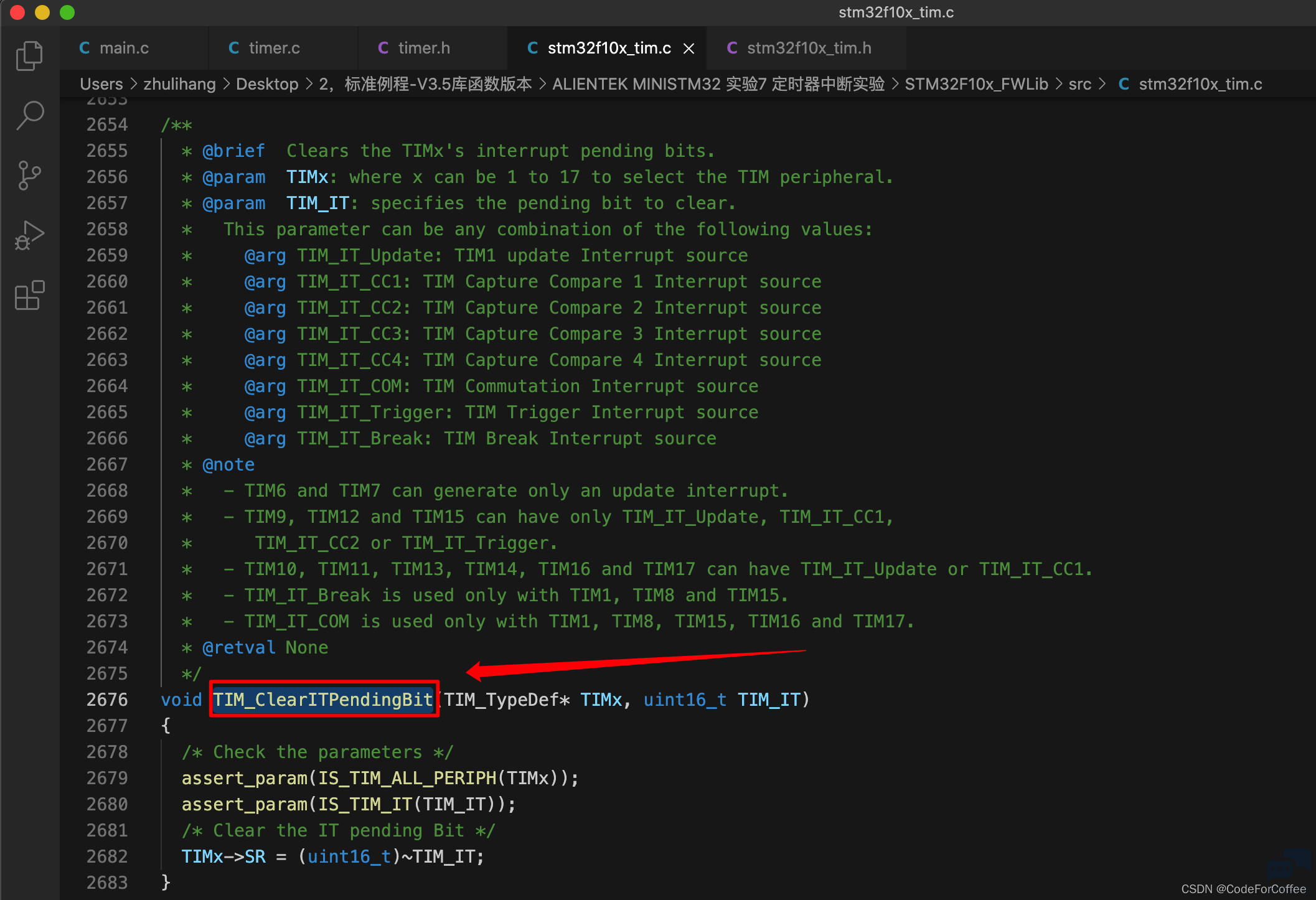Switch to the main.c tab

click(134, 48)
